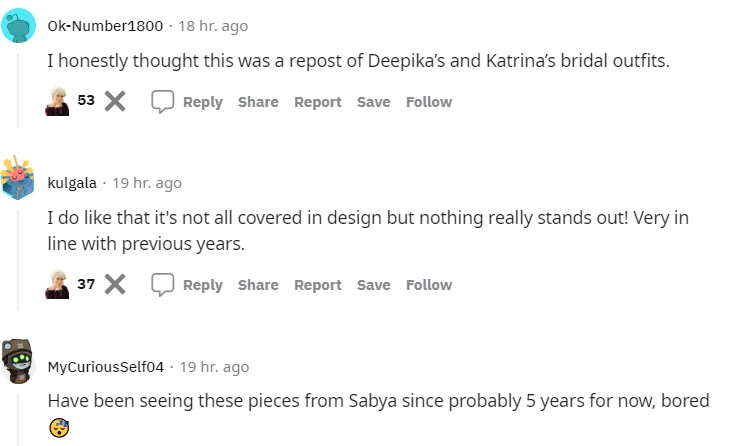
Task: Click speech bubble icon on kulgala's comment
Action: (163, 285)
